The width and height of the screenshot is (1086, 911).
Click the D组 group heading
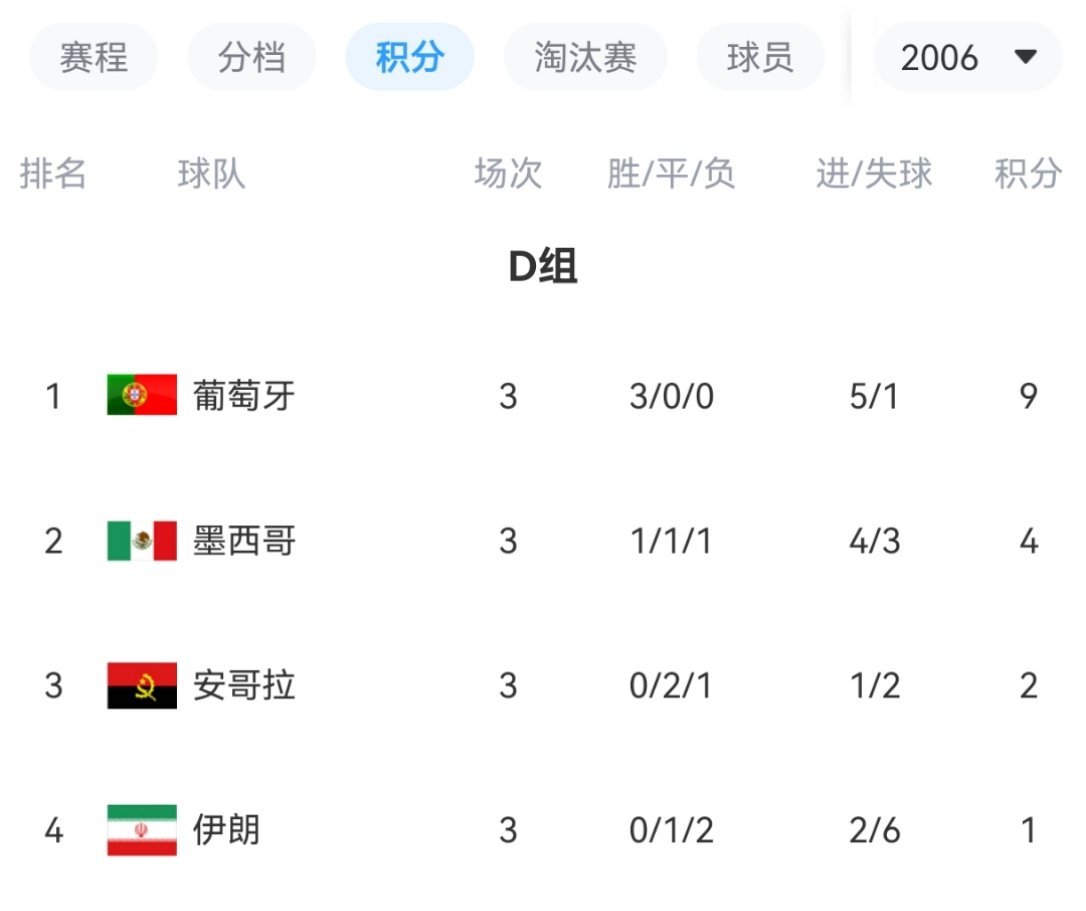point(543,265)
